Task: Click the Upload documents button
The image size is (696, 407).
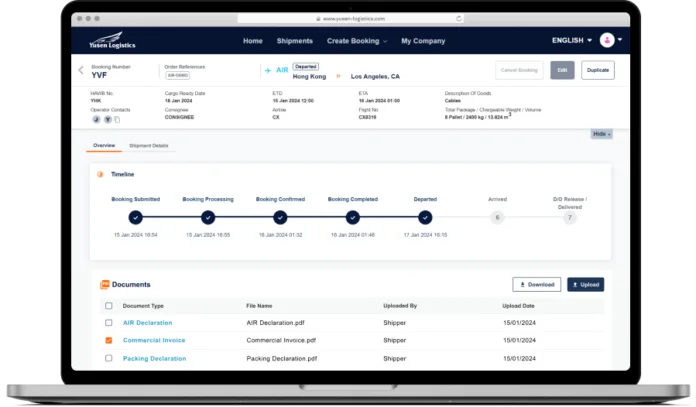Action: click(585, 284)
